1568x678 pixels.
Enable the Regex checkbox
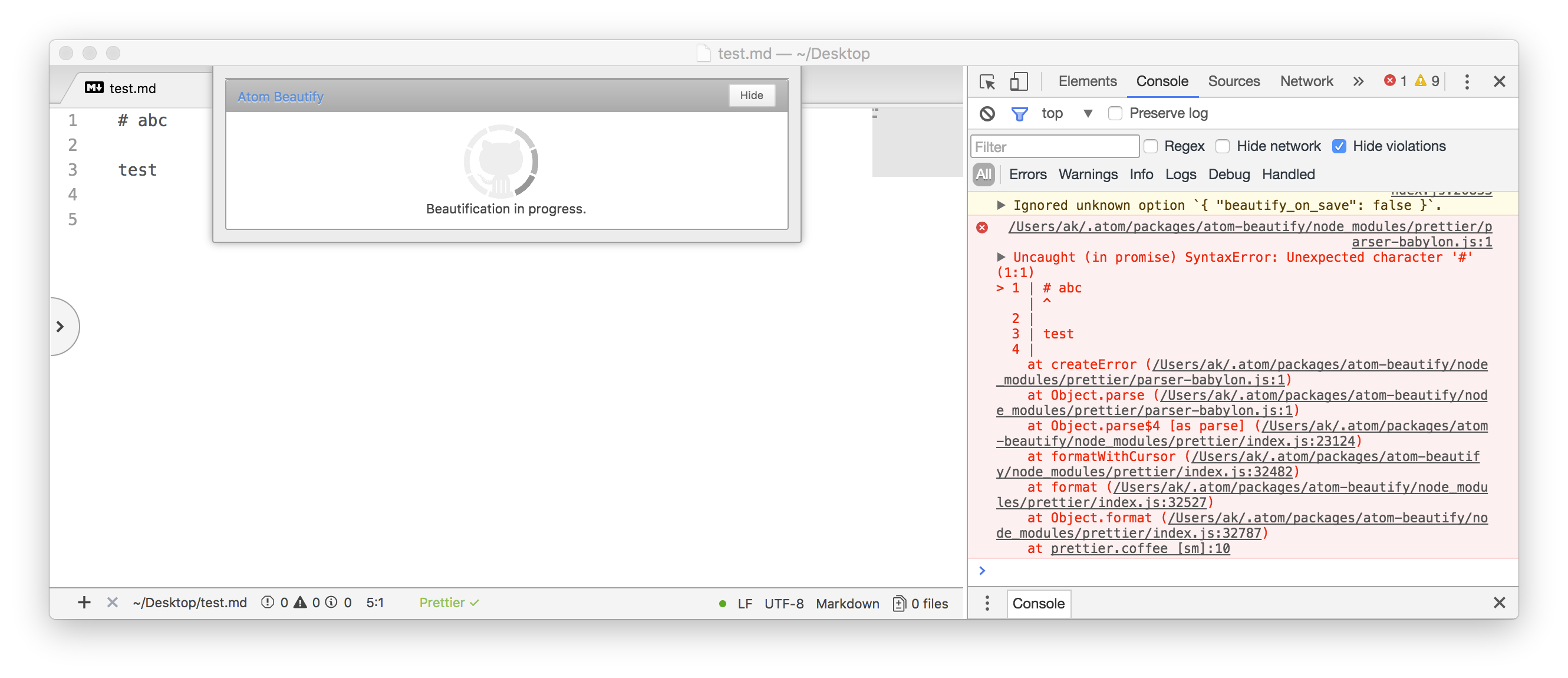(x=1150, y=146)
